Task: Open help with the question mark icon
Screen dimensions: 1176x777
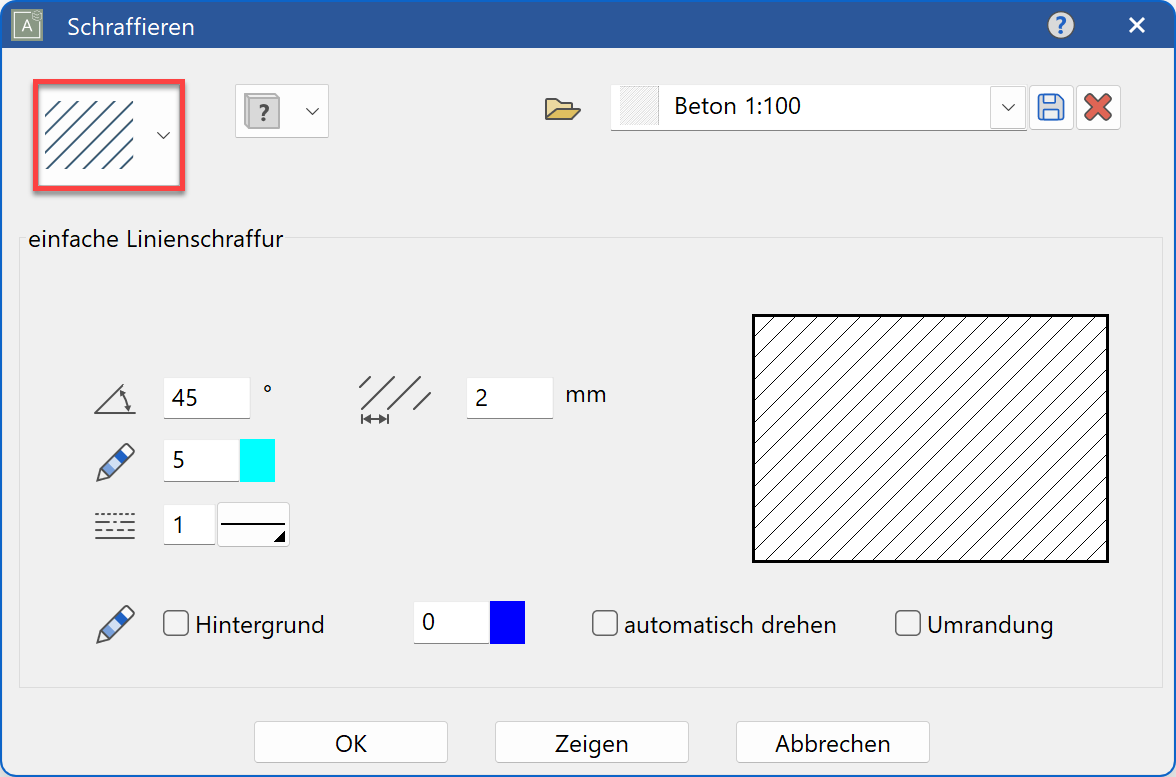Action: coord(1061,25)
